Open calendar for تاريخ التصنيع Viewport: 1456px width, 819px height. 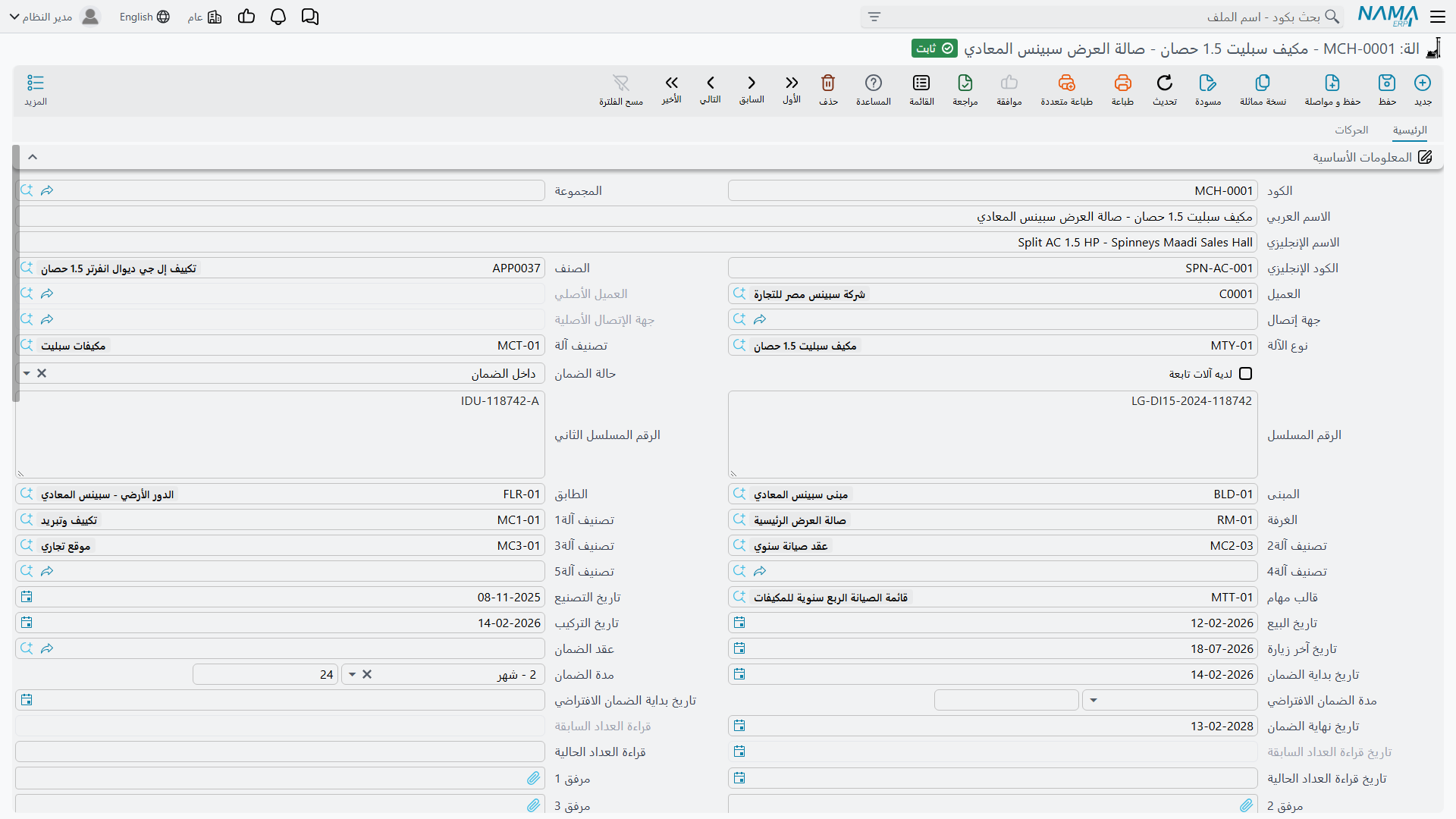click(27, 597)
